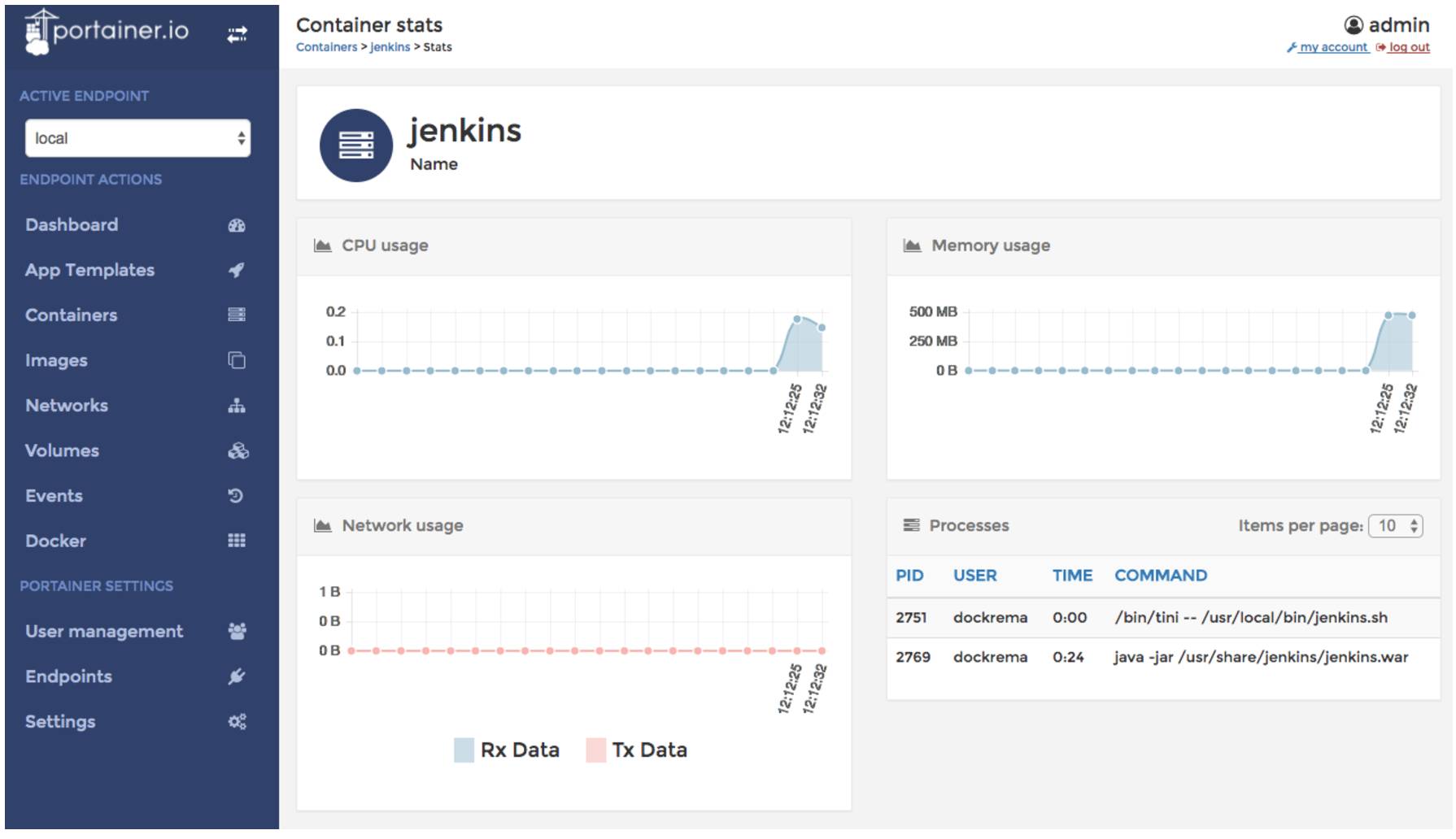1456x839 pixels.
Task: Click the CPU usage chart icon
Action: coord(323,246)
